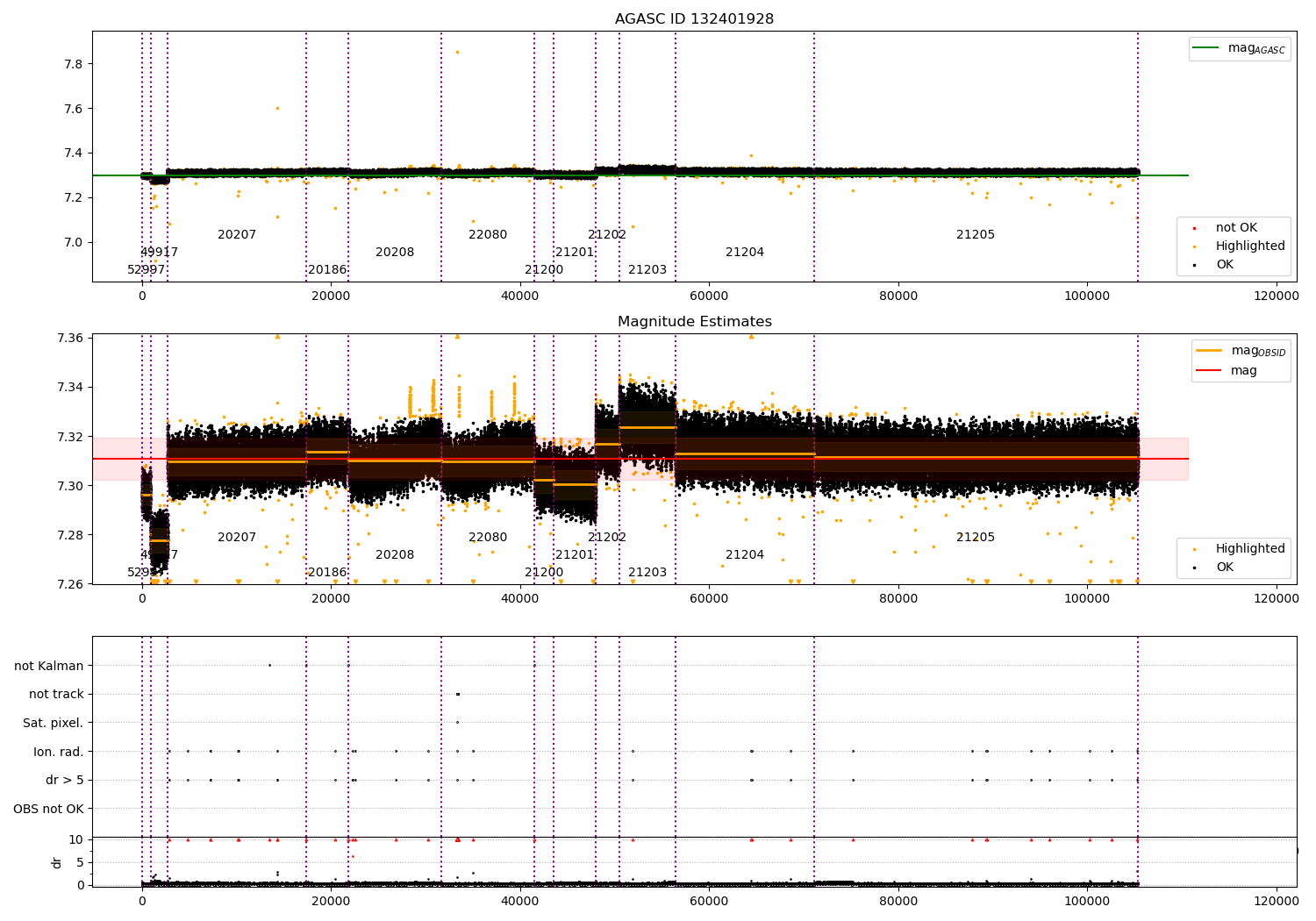Click the 7.32 y-axis tick in middle plot
Screen dimensions: 1316x921
click(x=70, y=437)
